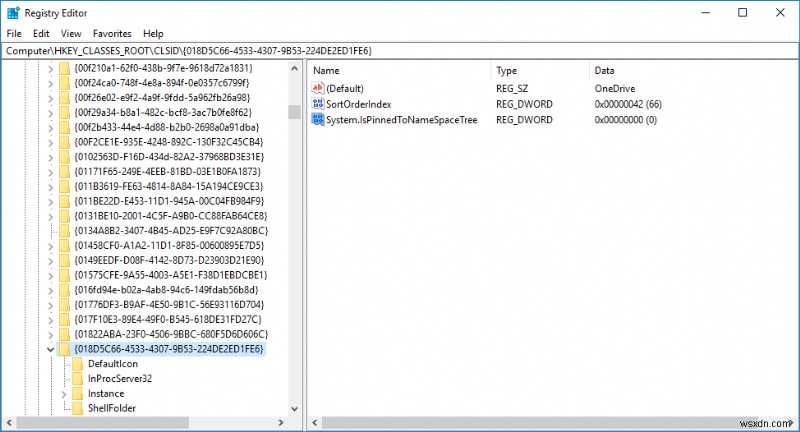This screenshot has width=800, height=432.
Task: Click the tree pane scroll right arrow
Action: pos(280,422)
